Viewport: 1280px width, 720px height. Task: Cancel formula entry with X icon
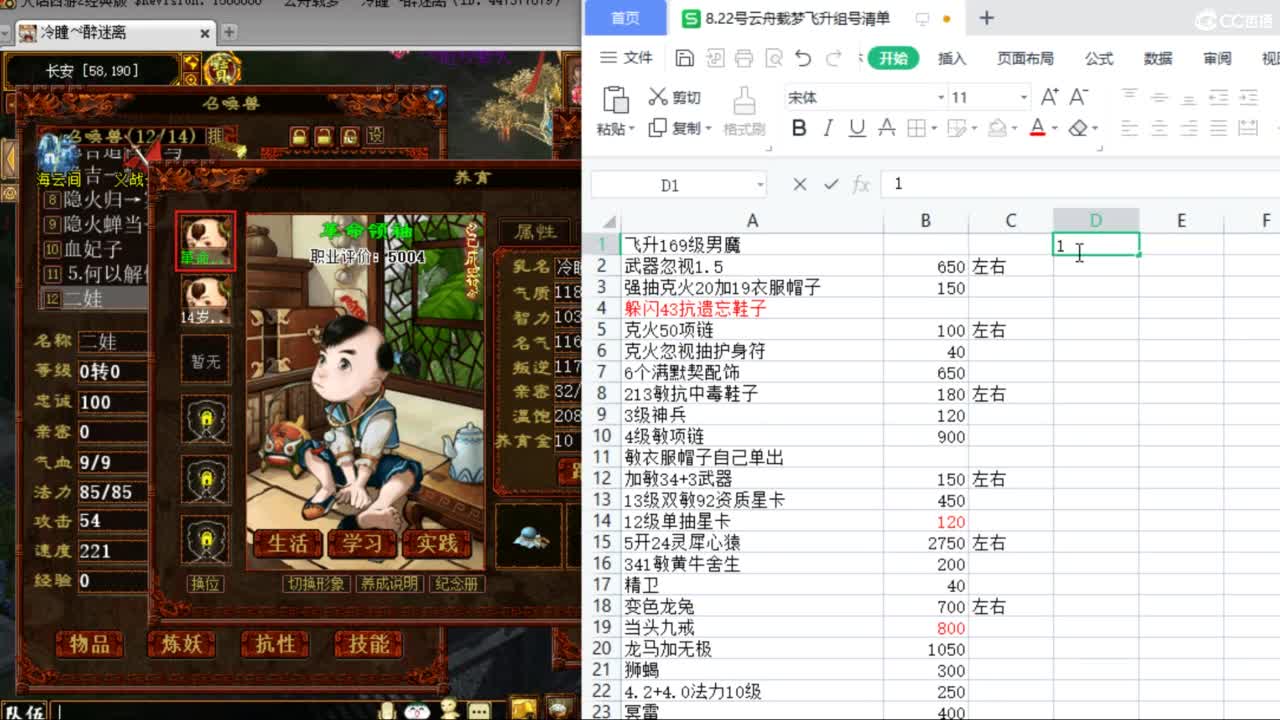(x=799, y=184)
